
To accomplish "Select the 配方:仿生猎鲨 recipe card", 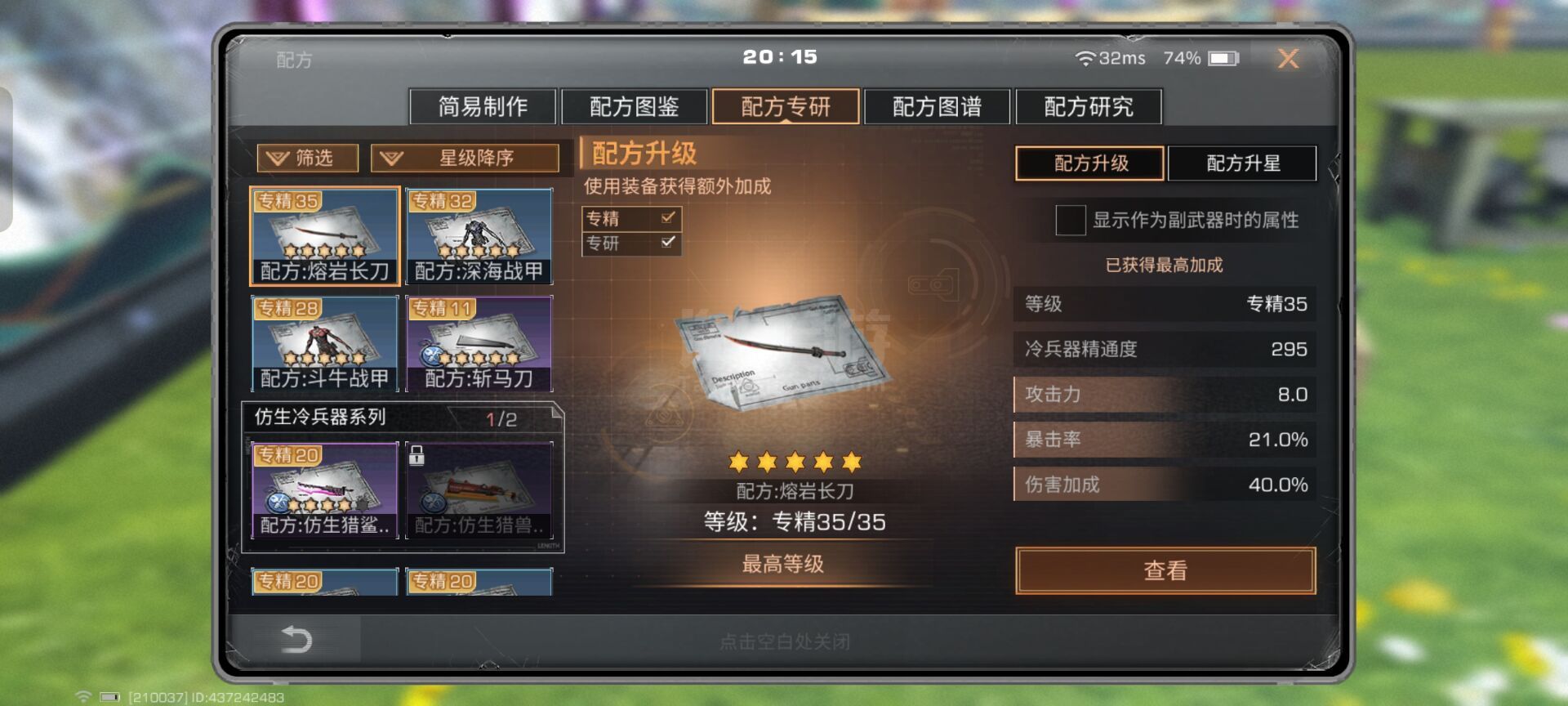I will (x=324, y=490).
